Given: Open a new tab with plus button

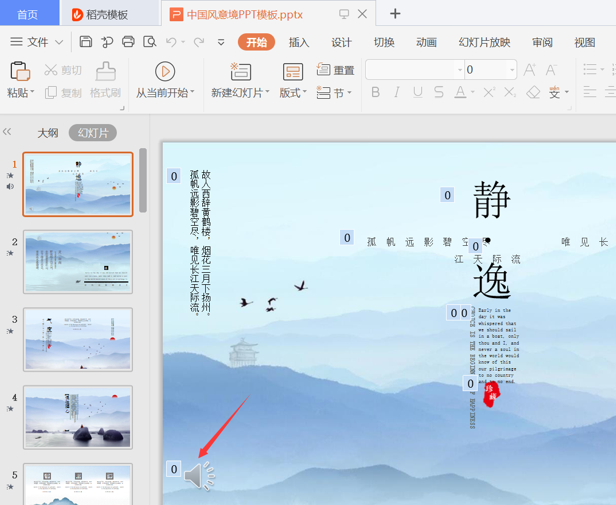Looking at the screenshot, I should (395, 14).
